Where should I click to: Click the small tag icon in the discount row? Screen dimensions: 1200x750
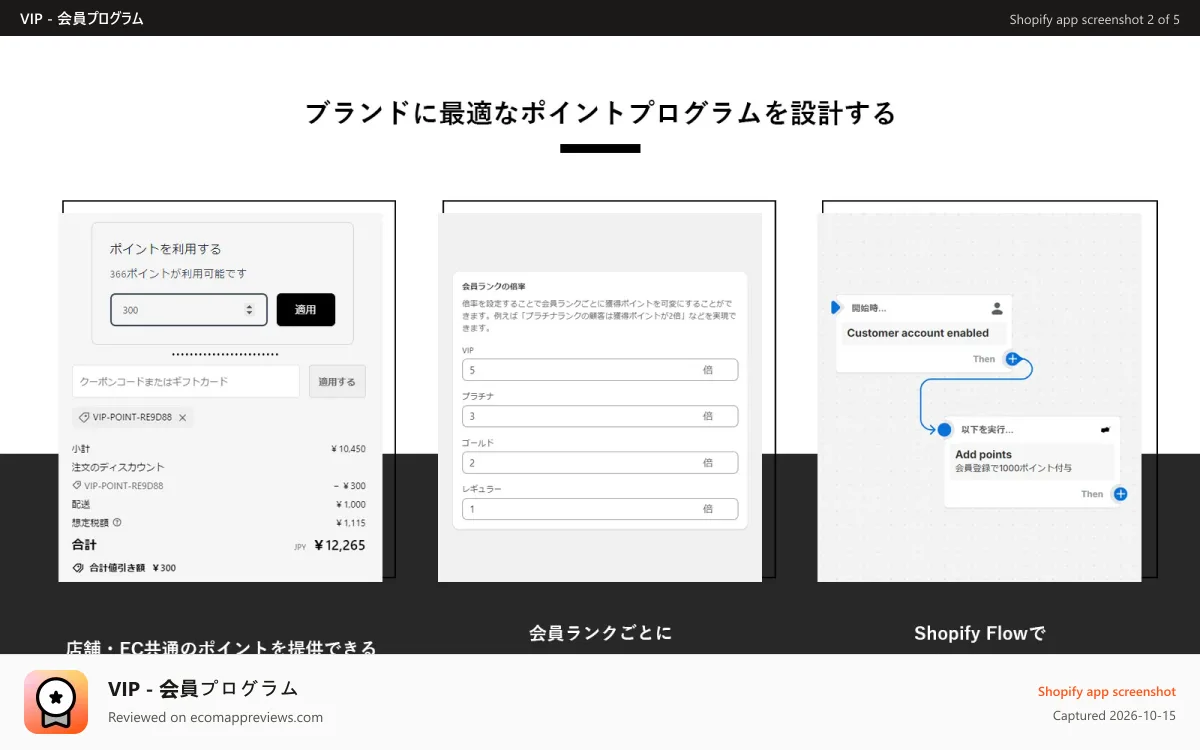[x=77, y=486]
